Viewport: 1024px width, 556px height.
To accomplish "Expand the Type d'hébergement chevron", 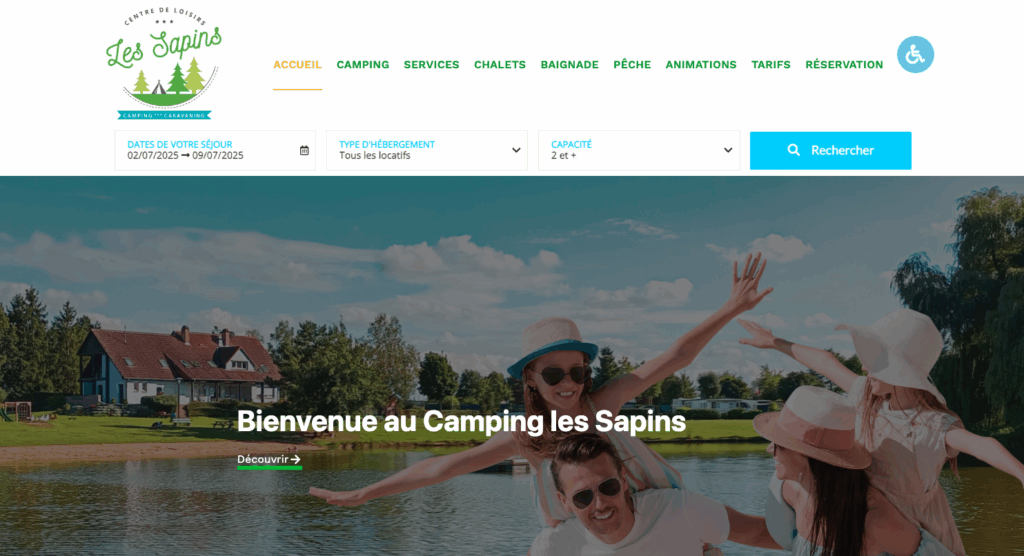I will pos(516,150).
